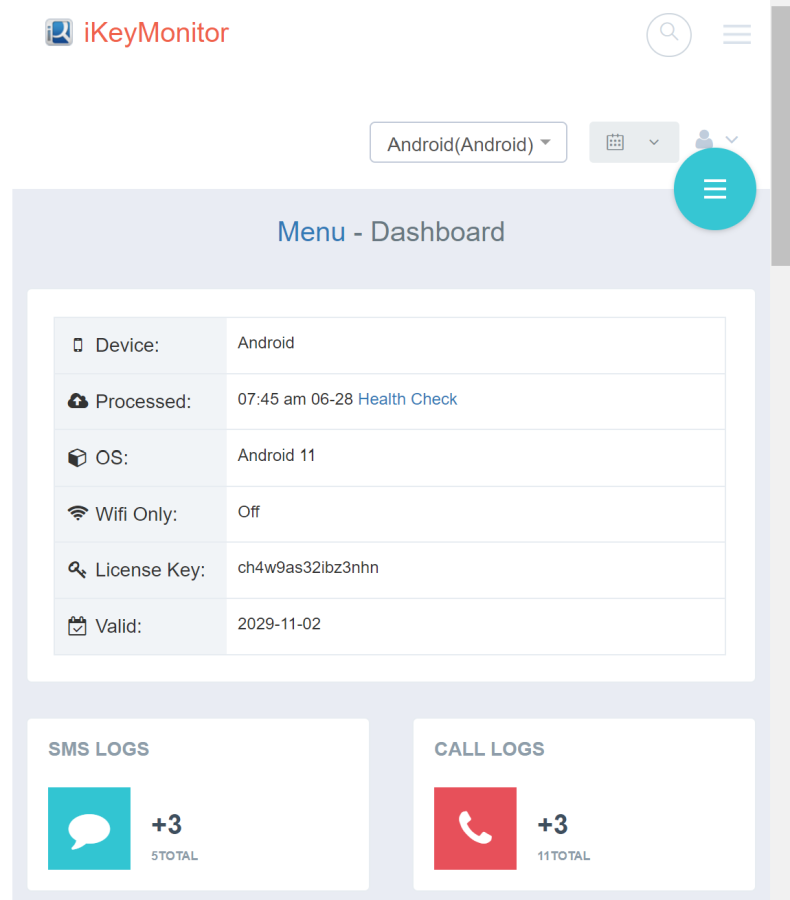Click the Valid calendar check icon
The height and width of the screenshot is (900, 790).
[77, 626]
